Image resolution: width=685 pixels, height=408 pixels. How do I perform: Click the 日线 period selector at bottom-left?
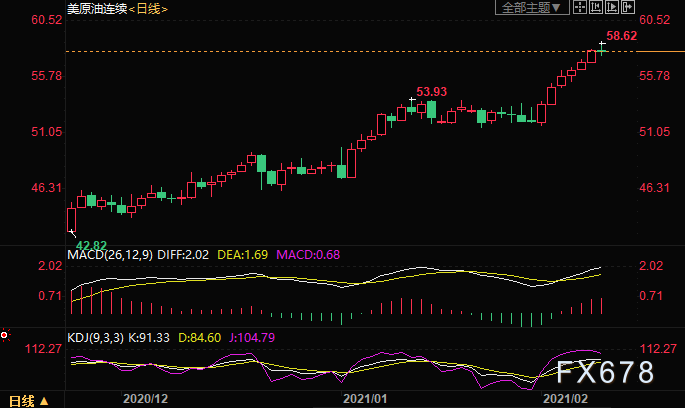[x=29, y=401]
